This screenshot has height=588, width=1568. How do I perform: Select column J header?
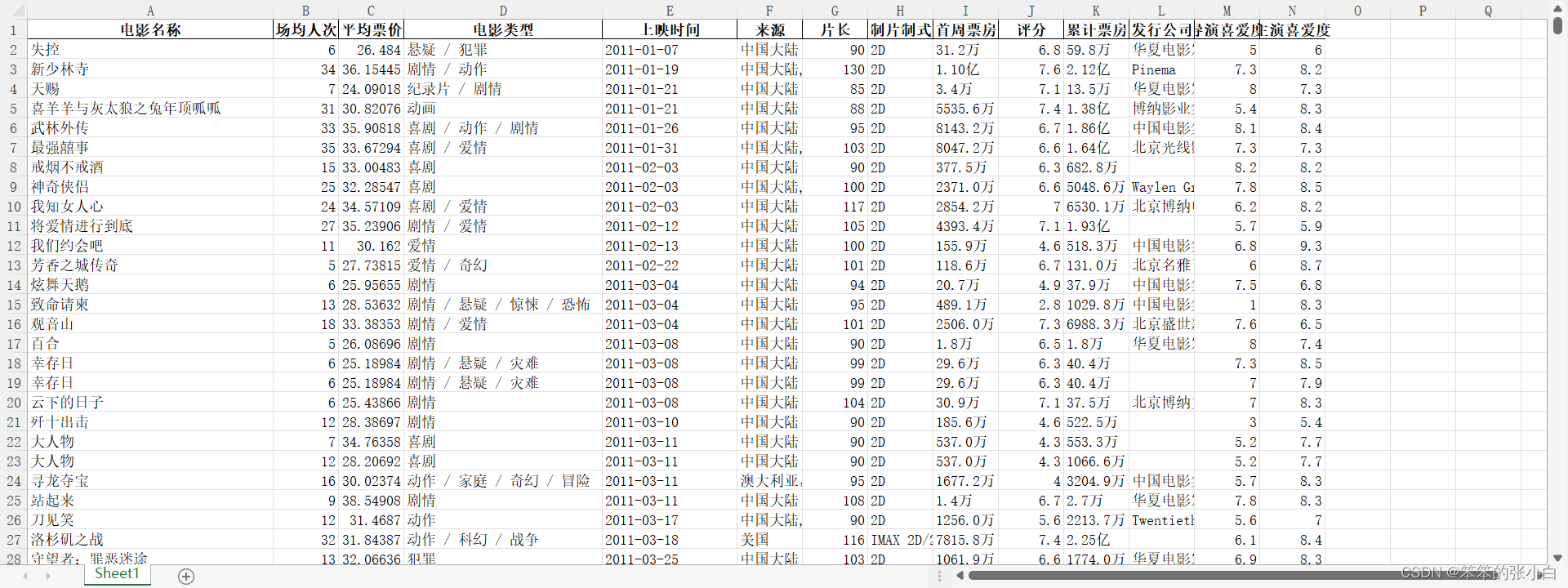1031,11
